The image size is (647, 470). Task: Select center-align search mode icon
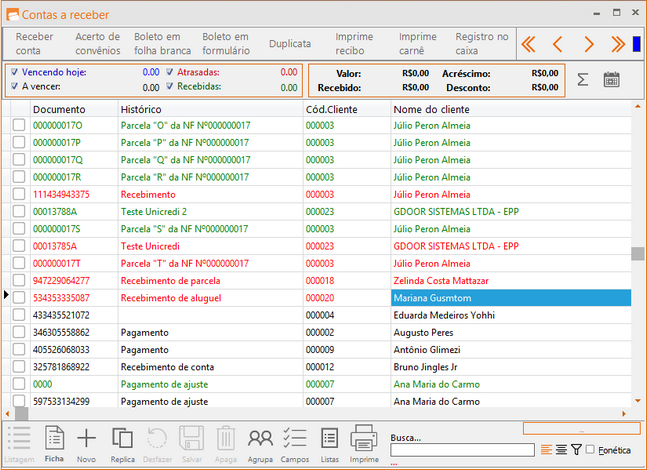coord(561,449)
